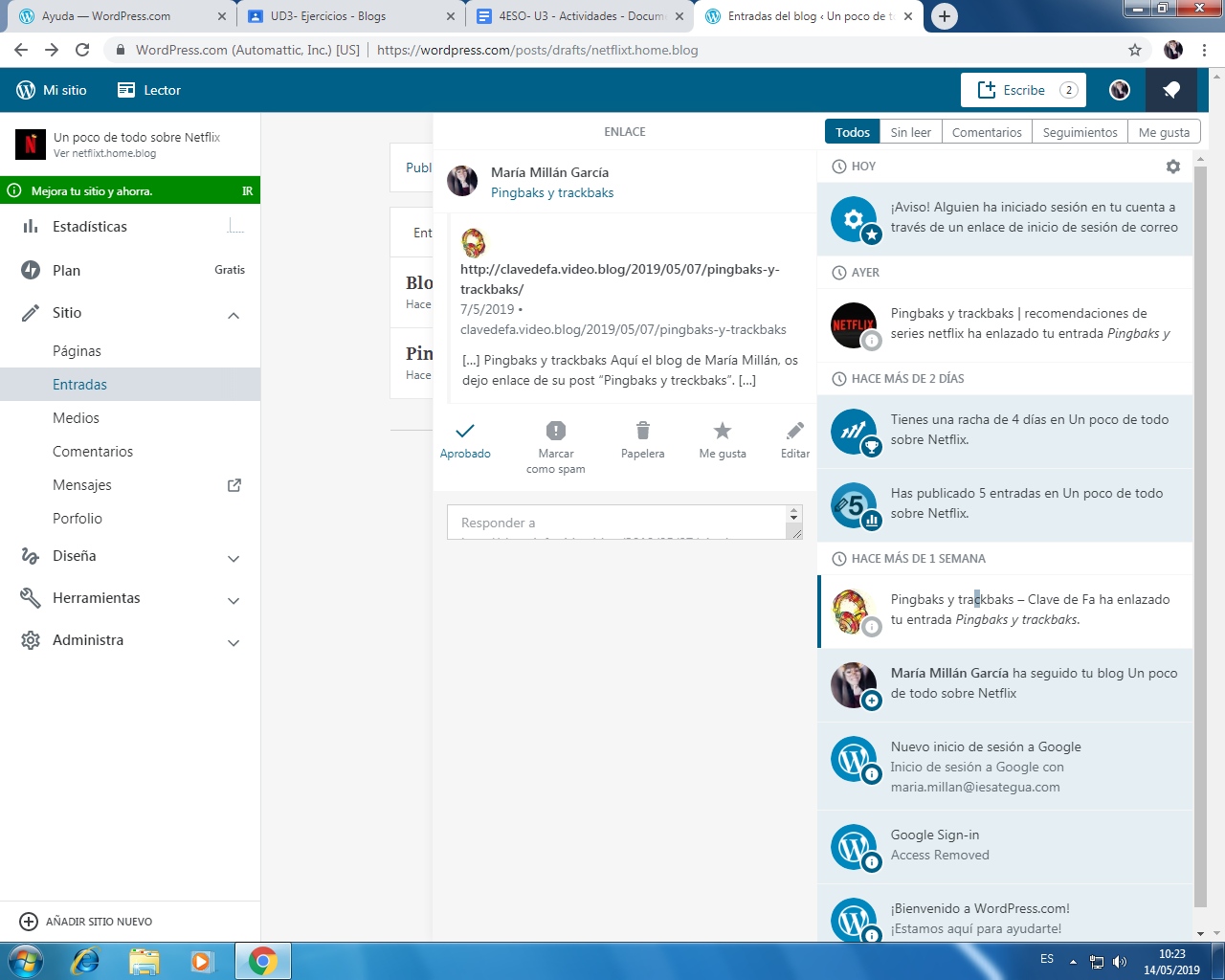The width and height of the screenshot is (1225, 980).
Task: Expand the Diseña section
Action: tap(234, 558)
